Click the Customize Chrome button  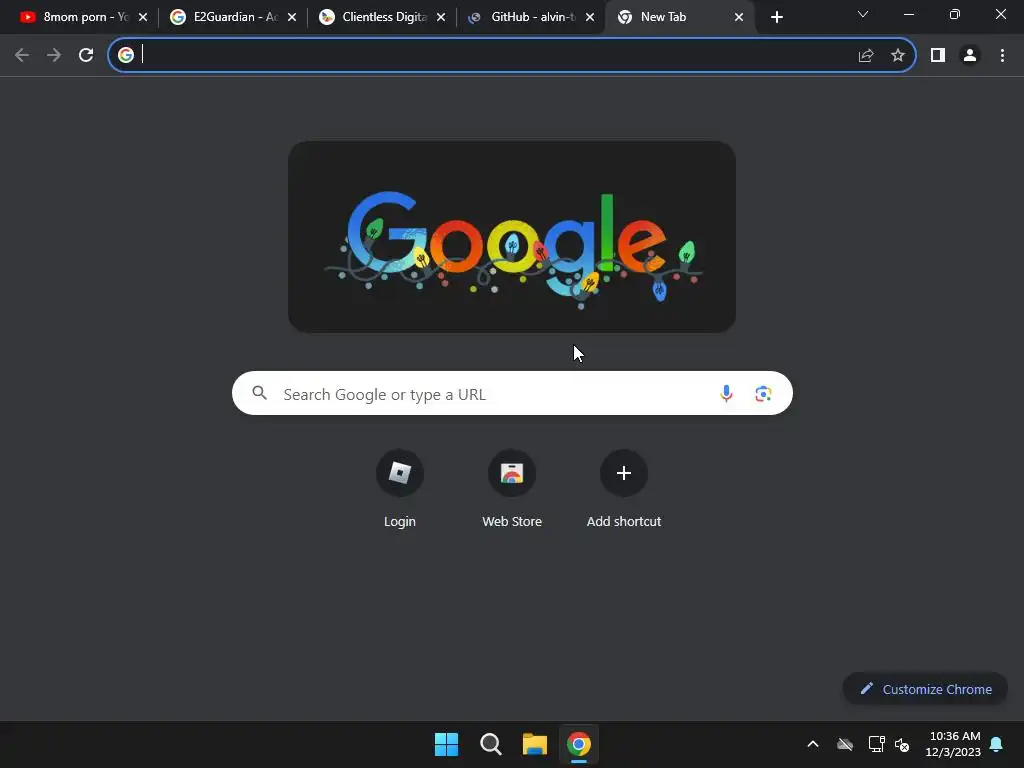click(925, 689)
